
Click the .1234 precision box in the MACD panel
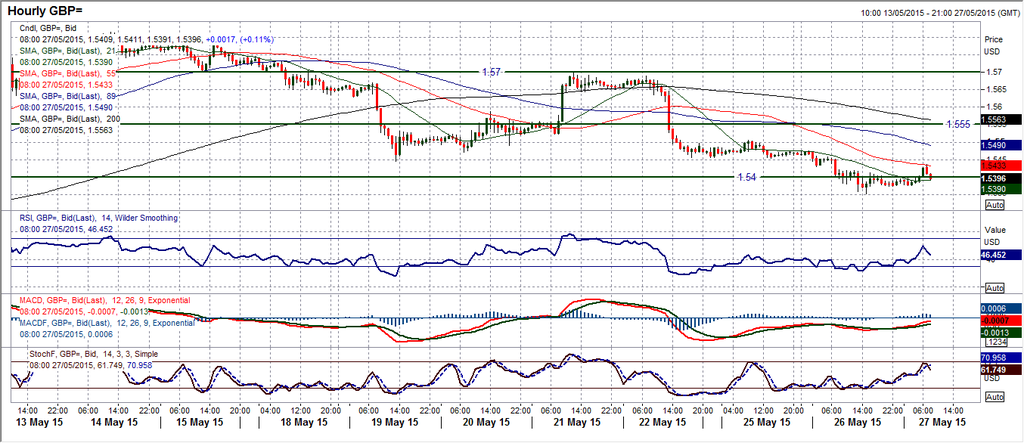(995, 344)
